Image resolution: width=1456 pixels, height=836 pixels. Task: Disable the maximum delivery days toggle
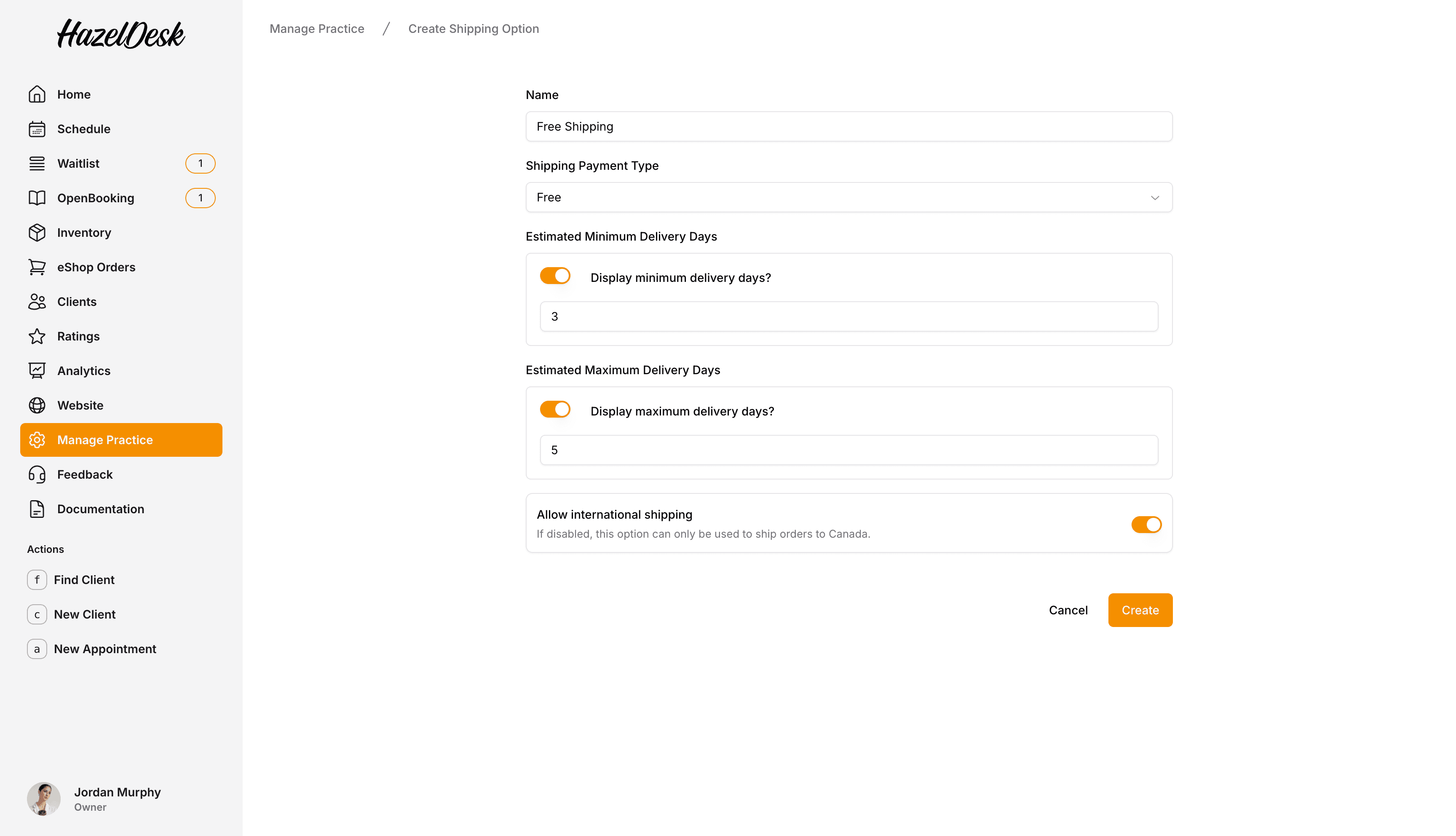coord(554,409)
